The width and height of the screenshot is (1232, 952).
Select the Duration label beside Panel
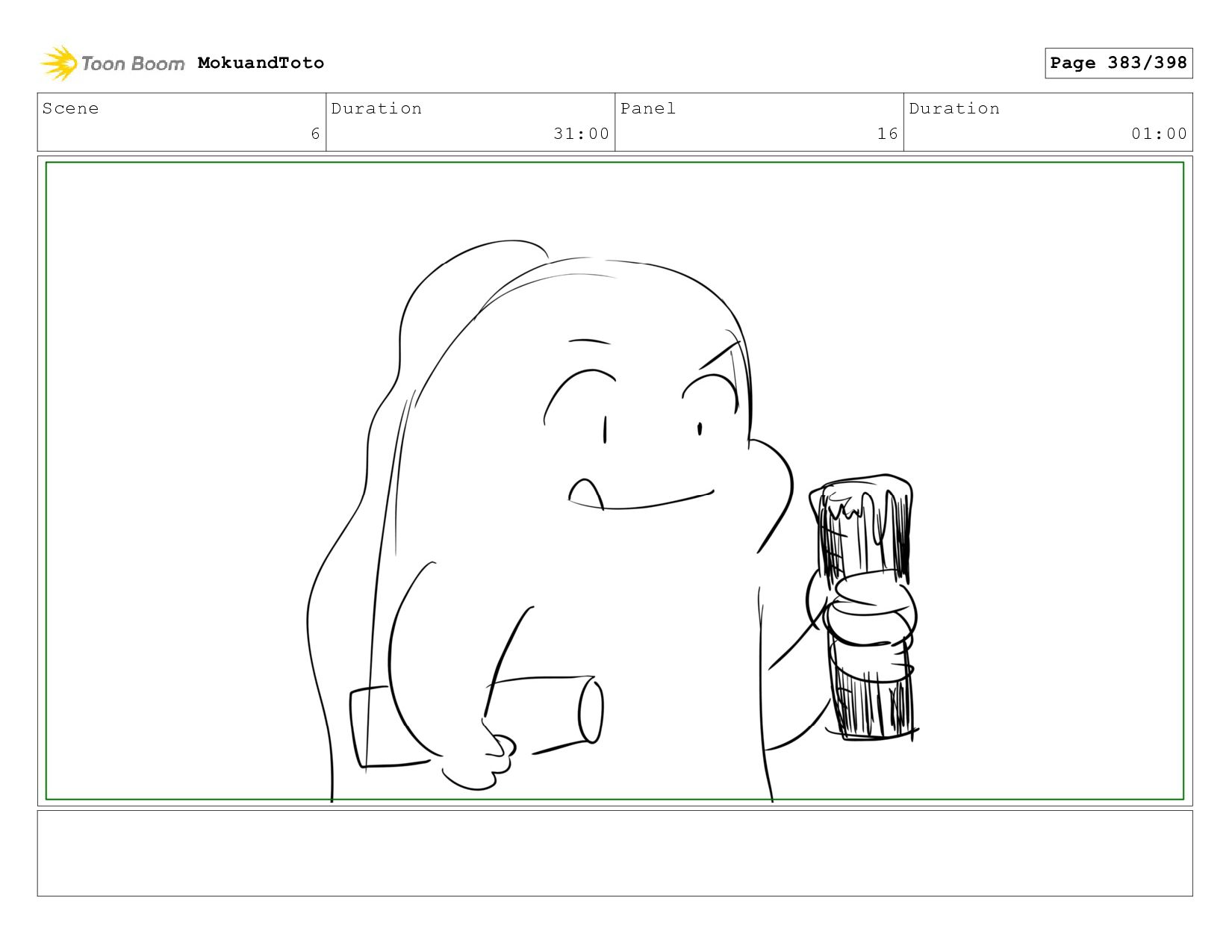point(954,108)
